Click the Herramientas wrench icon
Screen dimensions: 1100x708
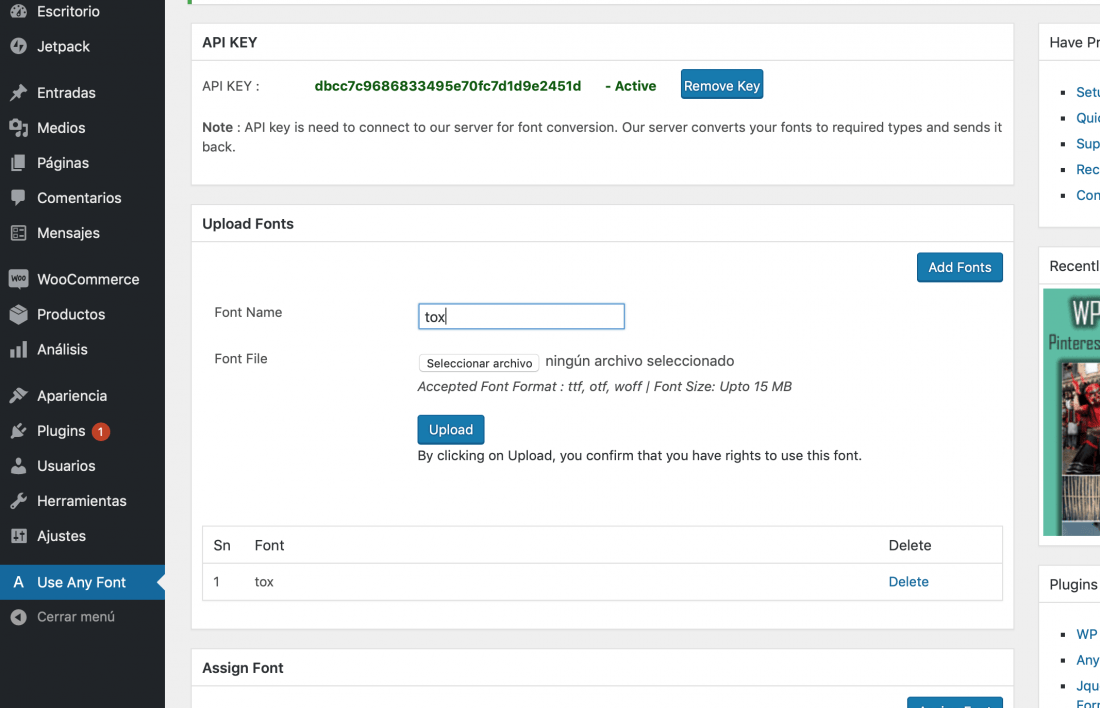pos(19,501)
